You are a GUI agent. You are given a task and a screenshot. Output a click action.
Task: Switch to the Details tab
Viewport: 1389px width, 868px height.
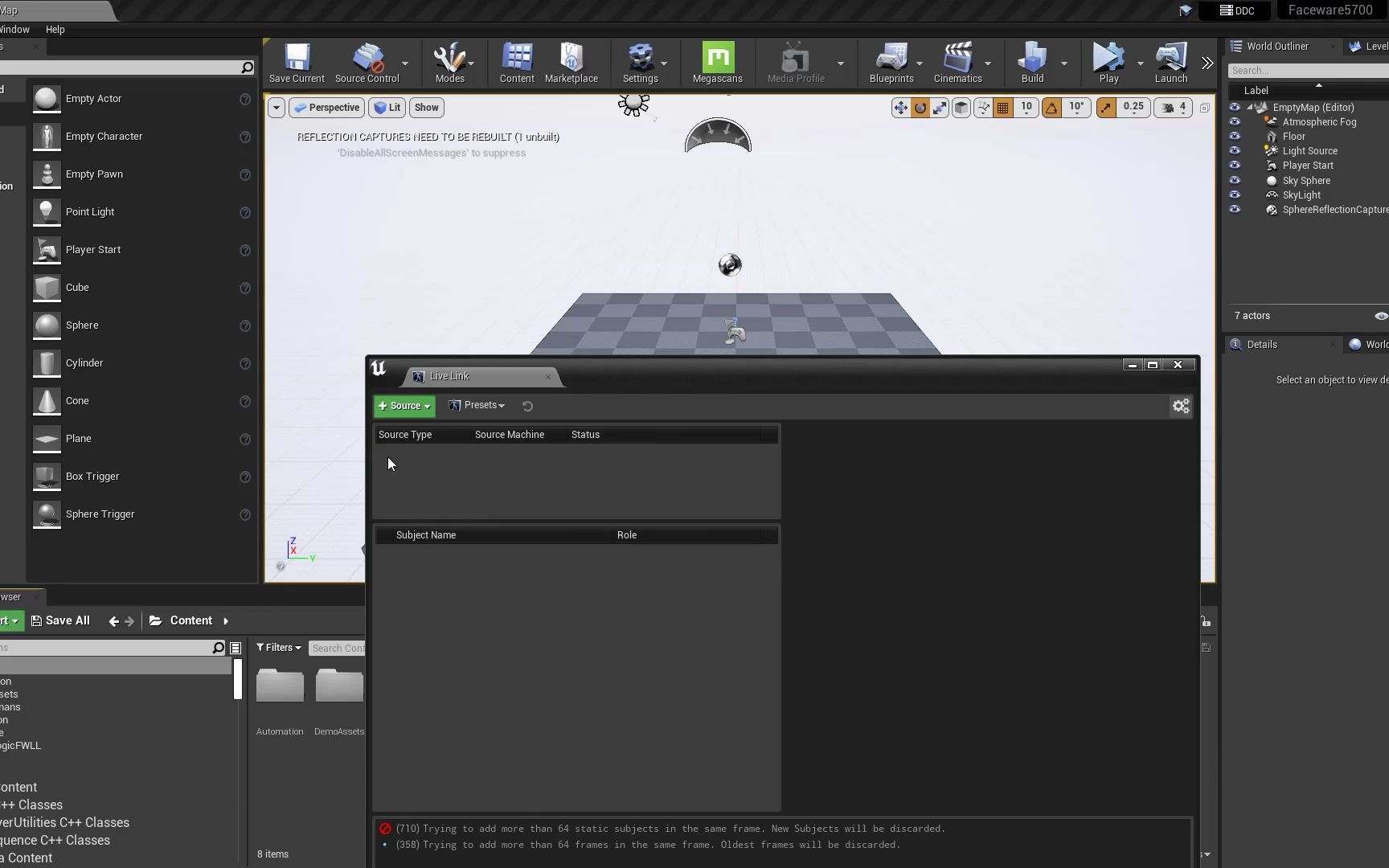(1262, 344)
